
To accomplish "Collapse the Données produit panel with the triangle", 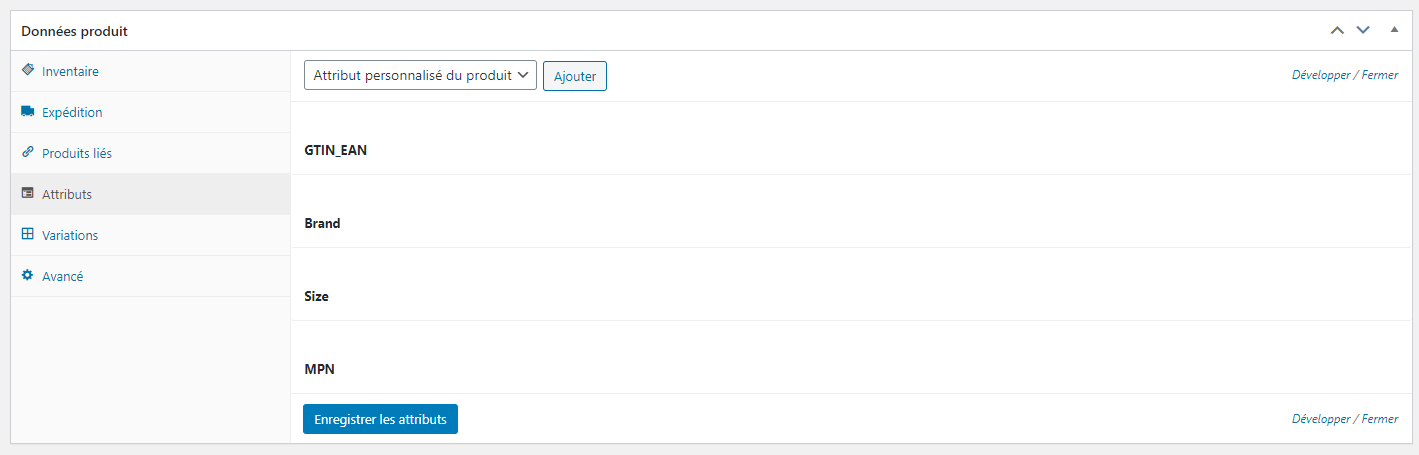I will (x=1394, y=31).
